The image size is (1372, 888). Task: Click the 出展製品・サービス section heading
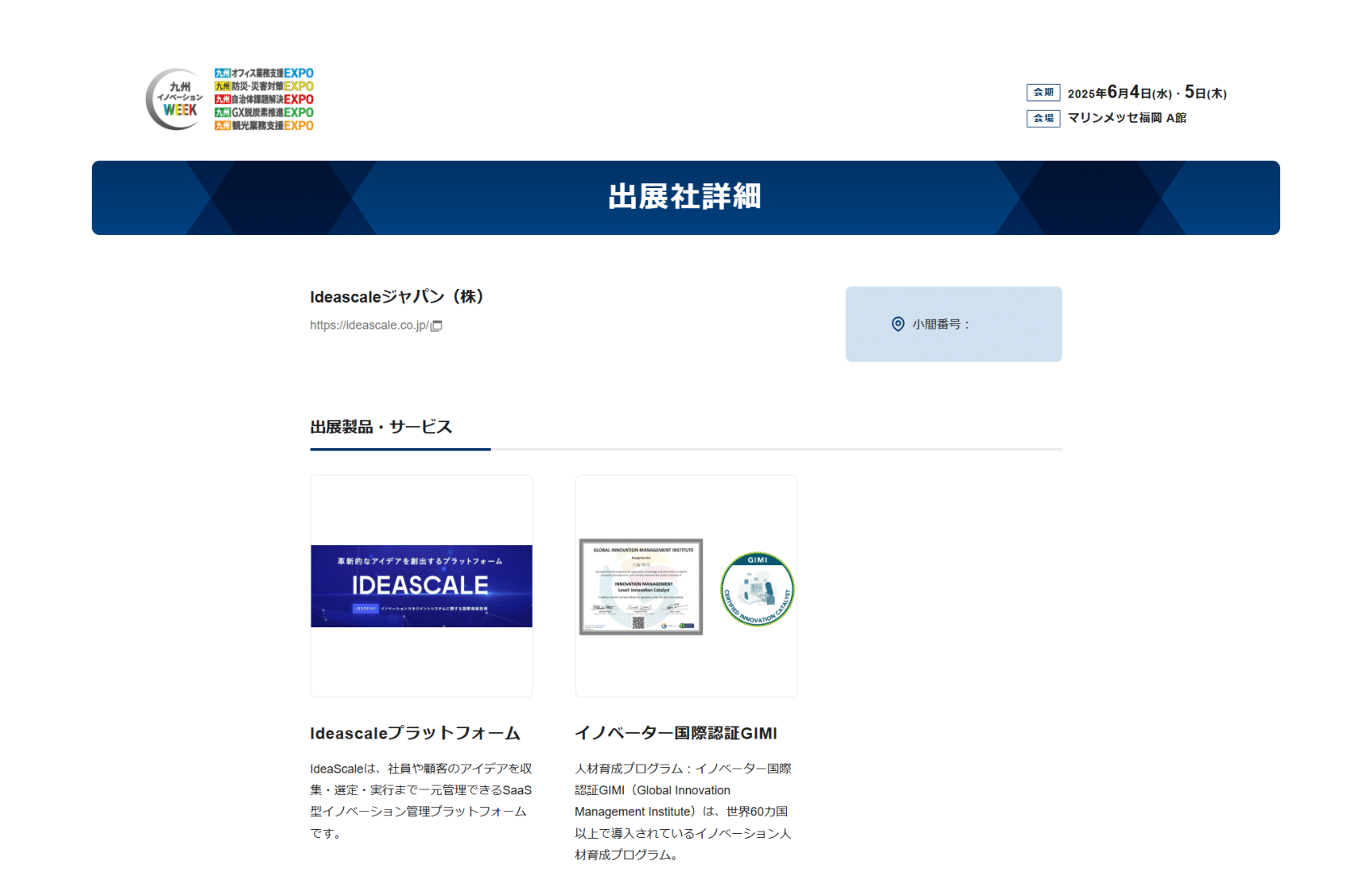[381, 427]
